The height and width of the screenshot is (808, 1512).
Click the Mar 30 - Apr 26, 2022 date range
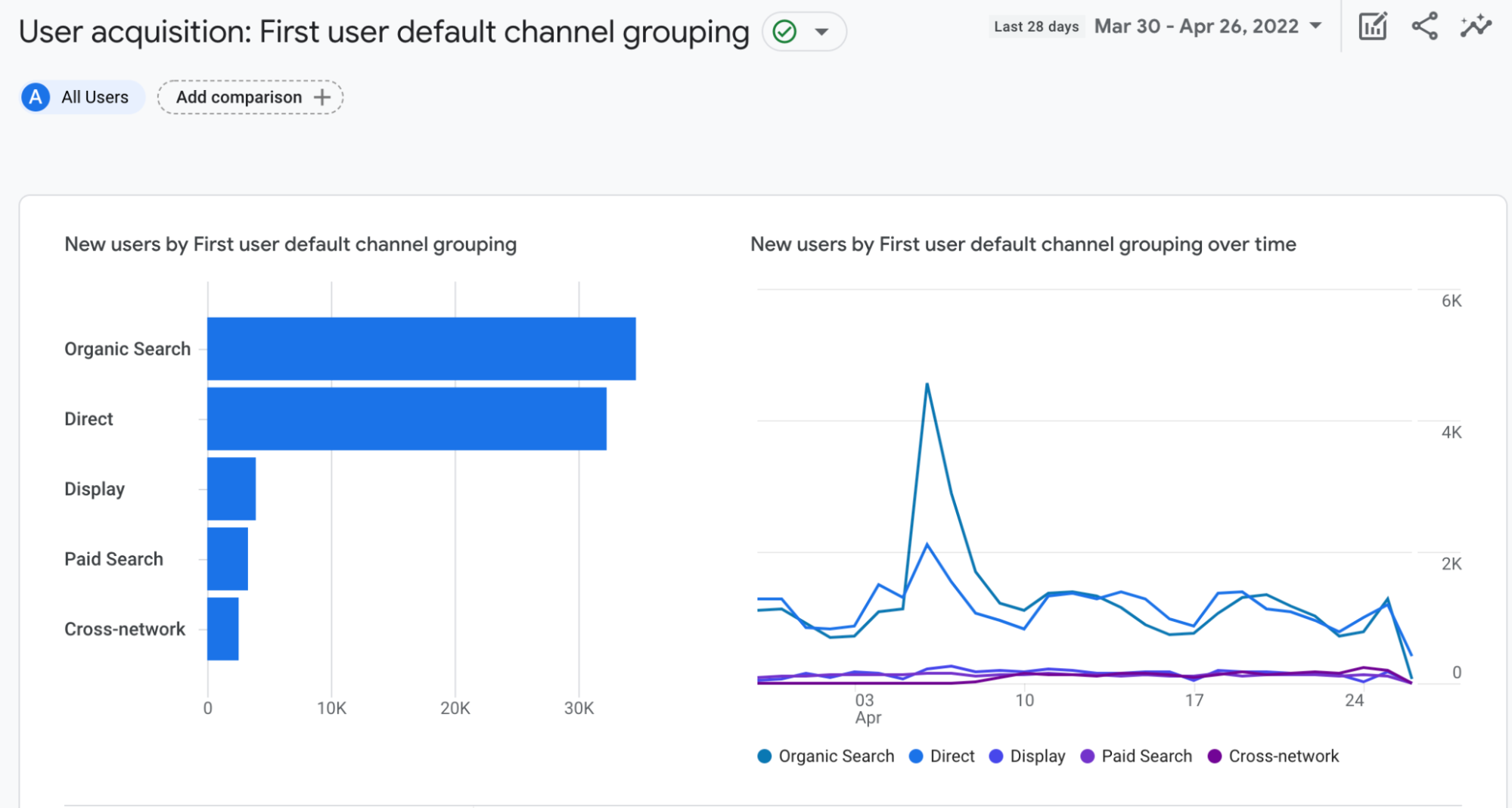click(1197, 26)
